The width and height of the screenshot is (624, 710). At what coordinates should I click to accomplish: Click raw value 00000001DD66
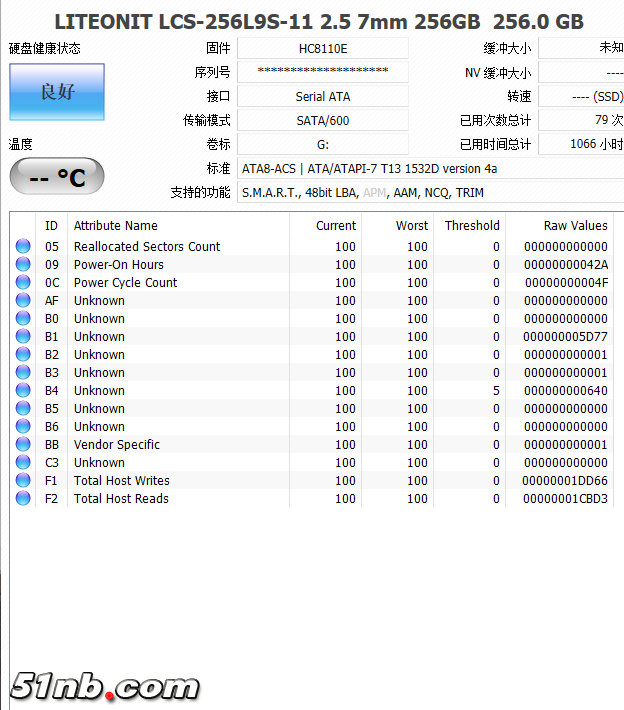[565, 480]
